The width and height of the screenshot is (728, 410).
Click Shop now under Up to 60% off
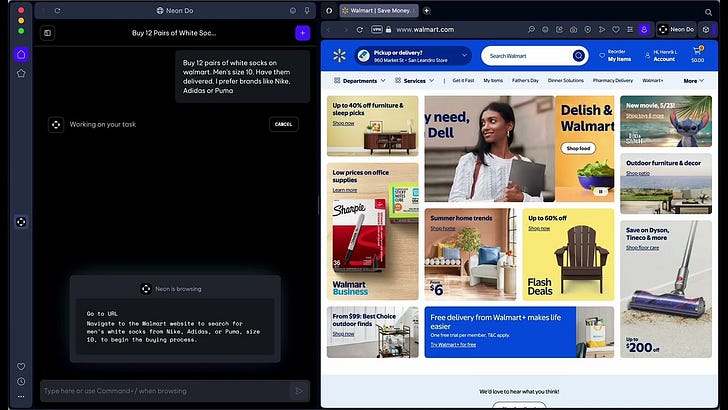click(x=539, y=228)
